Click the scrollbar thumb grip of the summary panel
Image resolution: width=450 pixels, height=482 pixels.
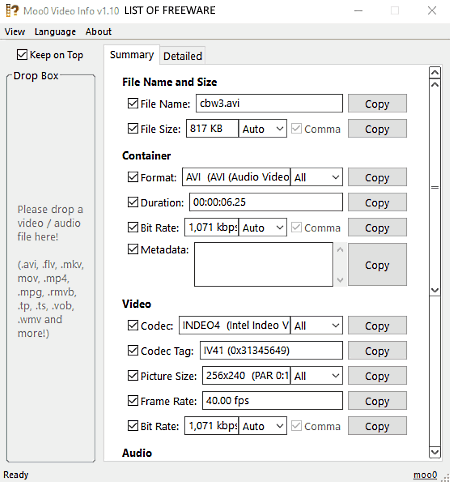point(435,187)
